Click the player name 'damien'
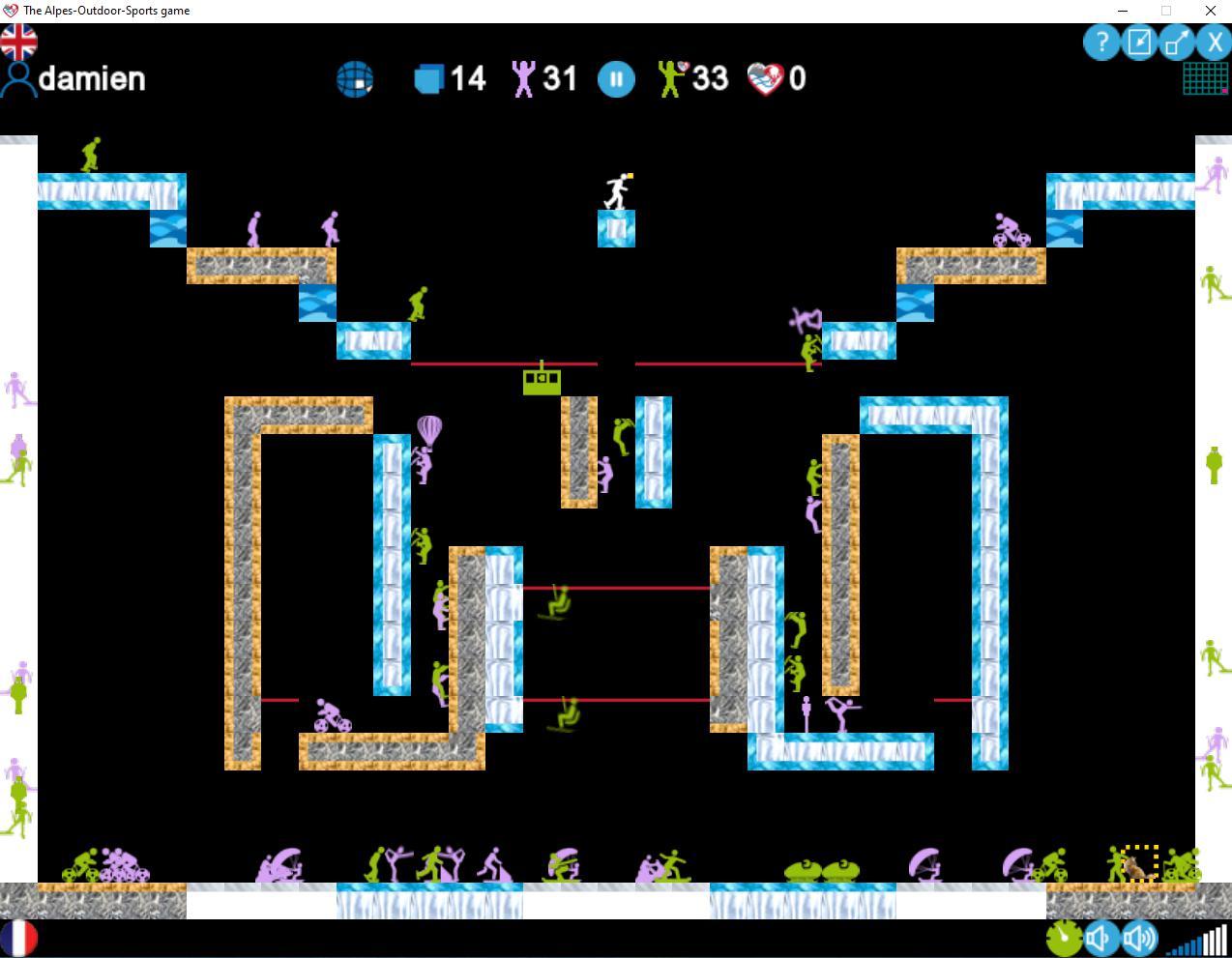The image size is (1232, 958). point(92,78)
